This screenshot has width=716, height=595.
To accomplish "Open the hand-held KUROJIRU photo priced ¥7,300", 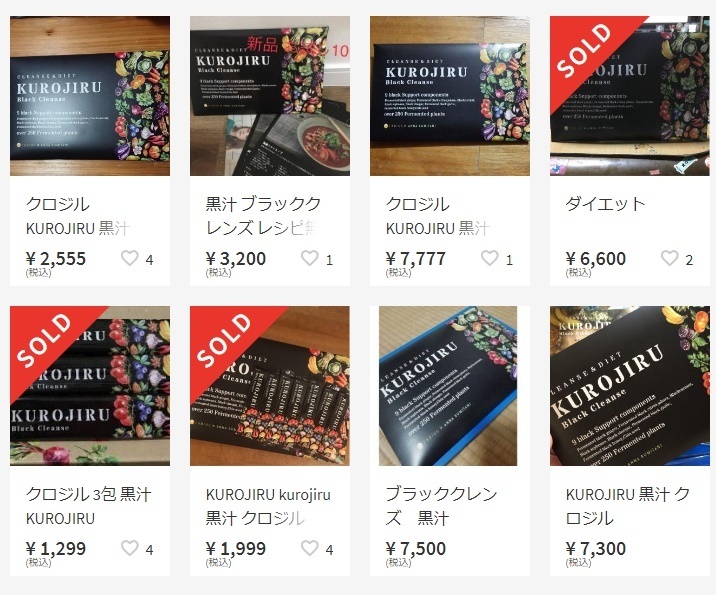I will pyautogui.click(x=630, y=386).
